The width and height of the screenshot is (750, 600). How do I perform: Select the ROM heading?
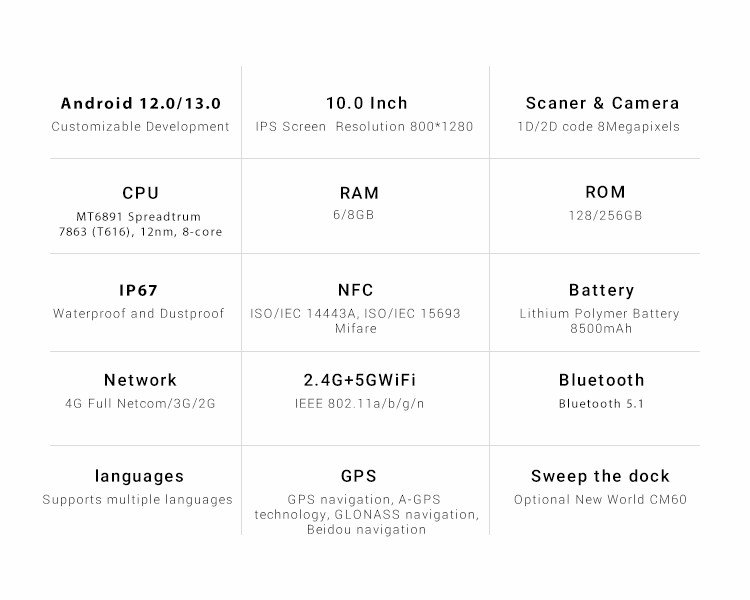[x=605, y=192]
